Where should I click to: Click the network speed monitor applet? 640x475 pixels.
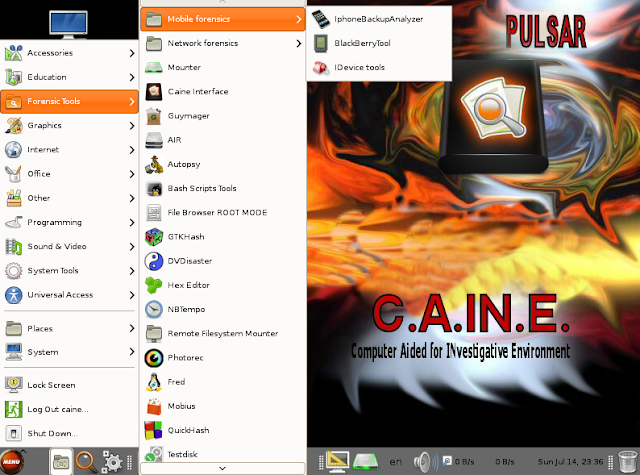coord(478,462)
